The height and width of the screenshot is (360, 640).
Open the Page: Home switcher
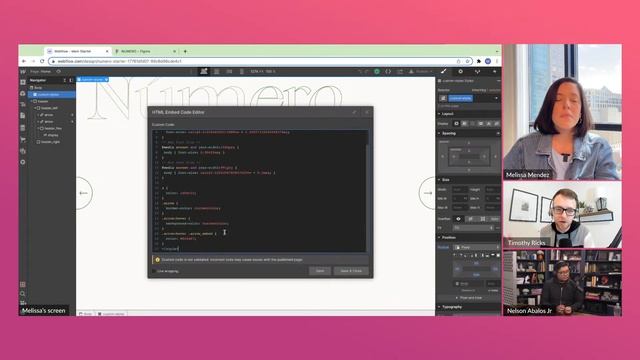(40, 71)
